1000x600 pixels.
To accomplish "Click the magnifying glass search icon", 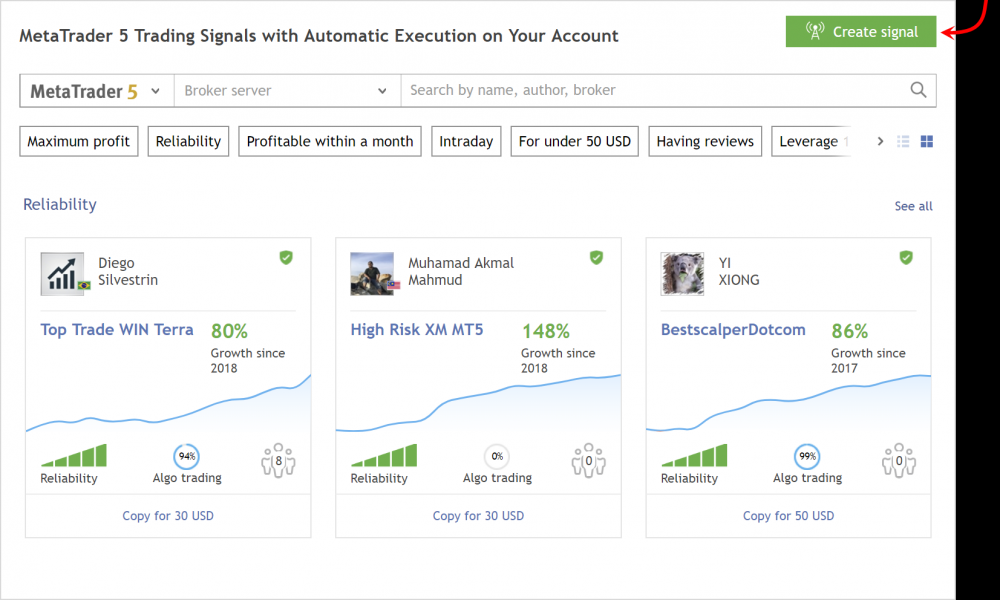I will coord(918,90).
